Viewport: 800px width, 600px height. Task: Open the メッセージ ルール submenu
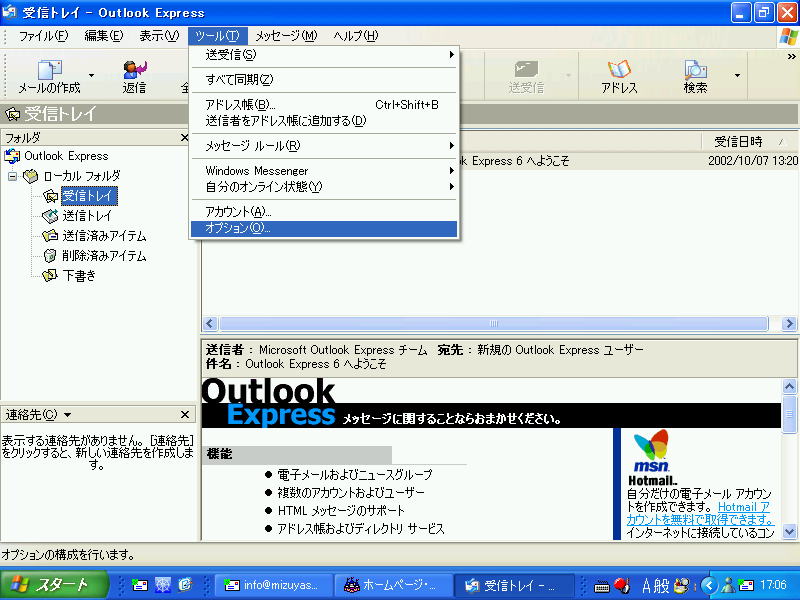[x=252, y=146]
